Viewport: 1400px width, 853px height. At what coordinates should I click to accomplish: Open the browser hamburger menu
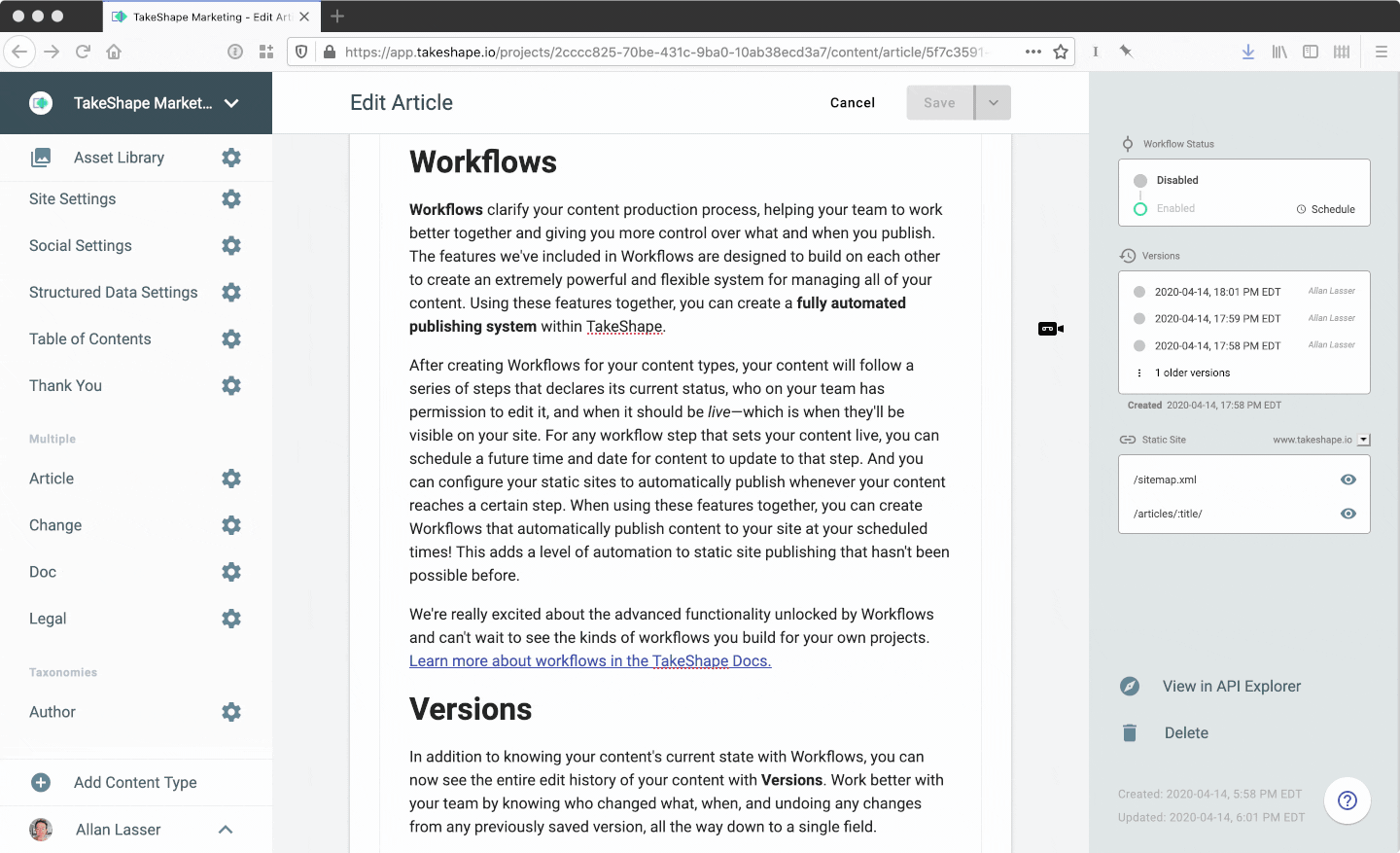[1381, 52]
